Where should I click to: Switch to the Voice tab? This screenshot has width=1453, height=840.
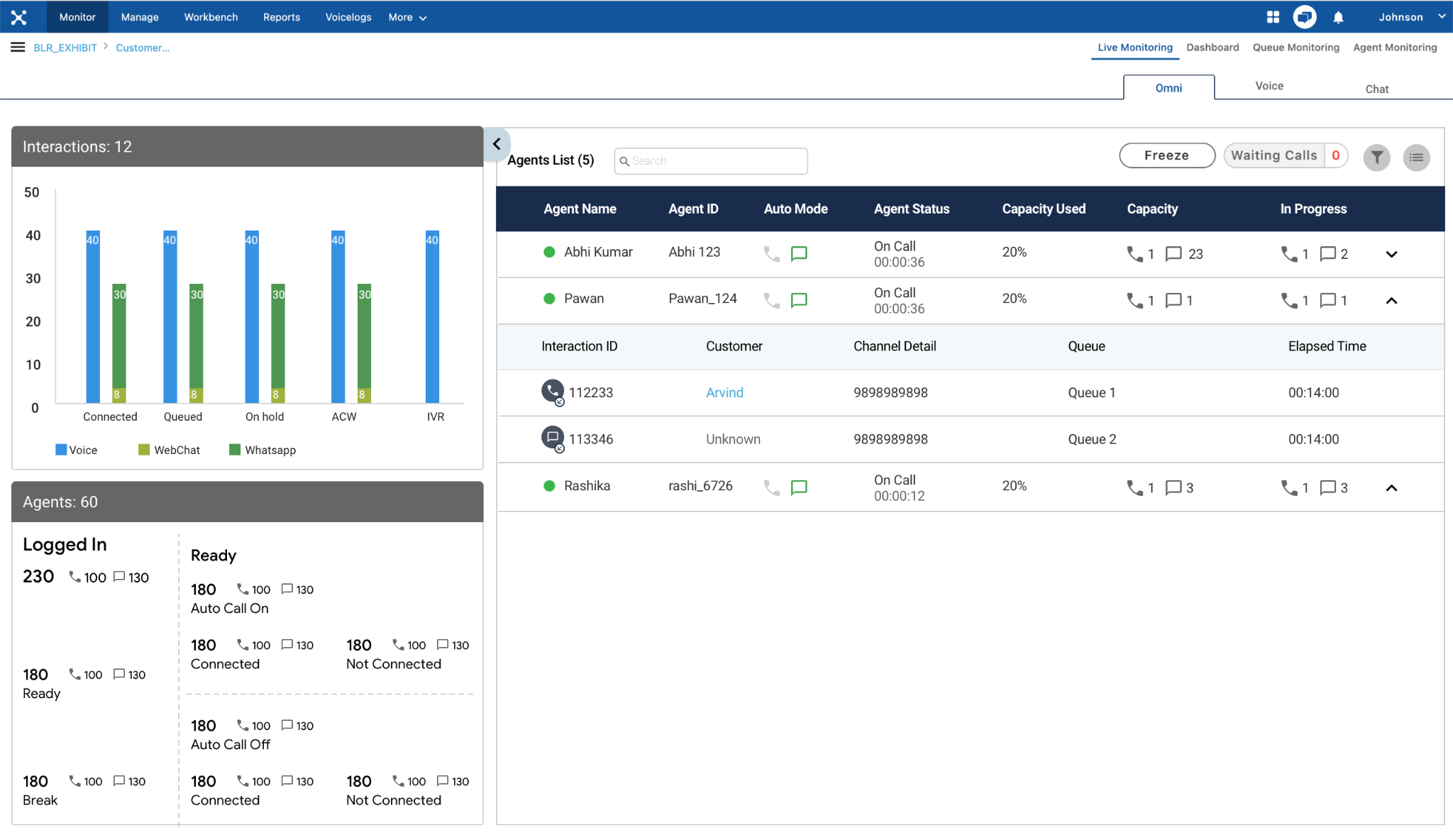pyautogui.click(x=1269, y=86)
